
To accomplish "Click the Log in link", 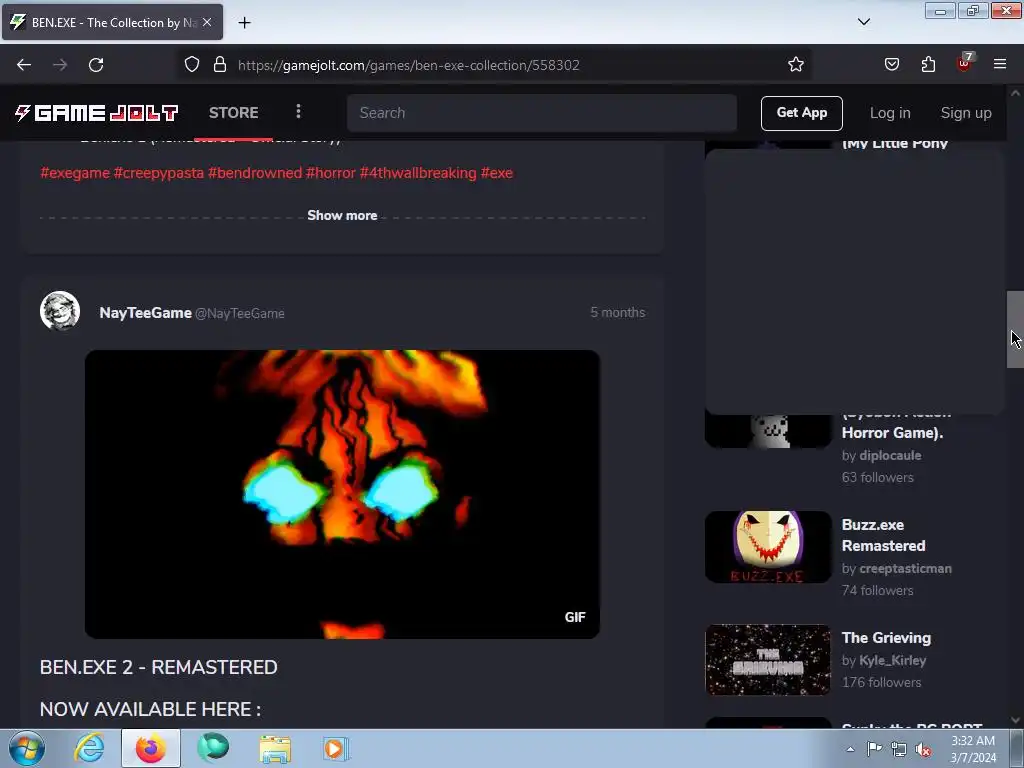I will (890, 113).
